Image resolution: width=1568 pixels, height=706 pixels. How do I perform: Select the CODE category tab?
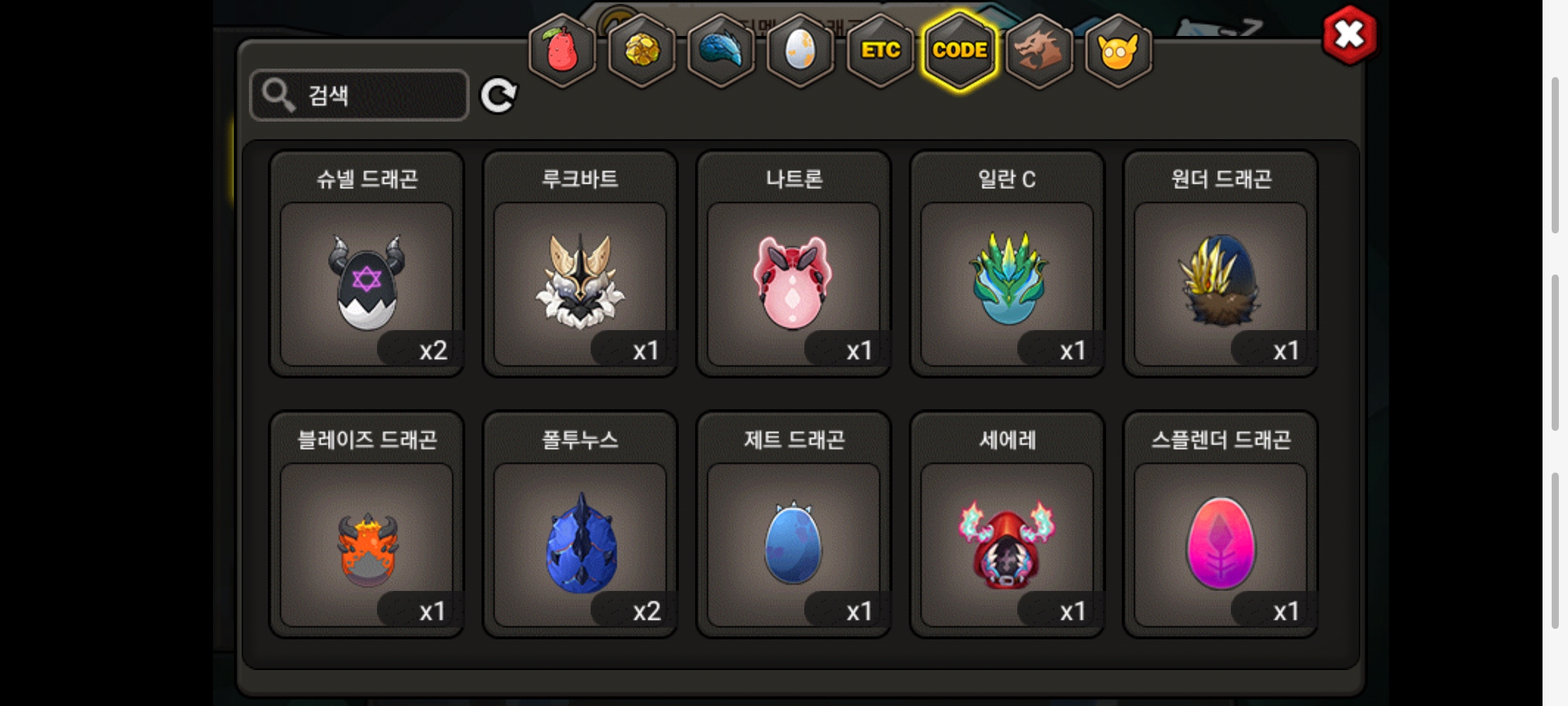(x=960, y=51)
